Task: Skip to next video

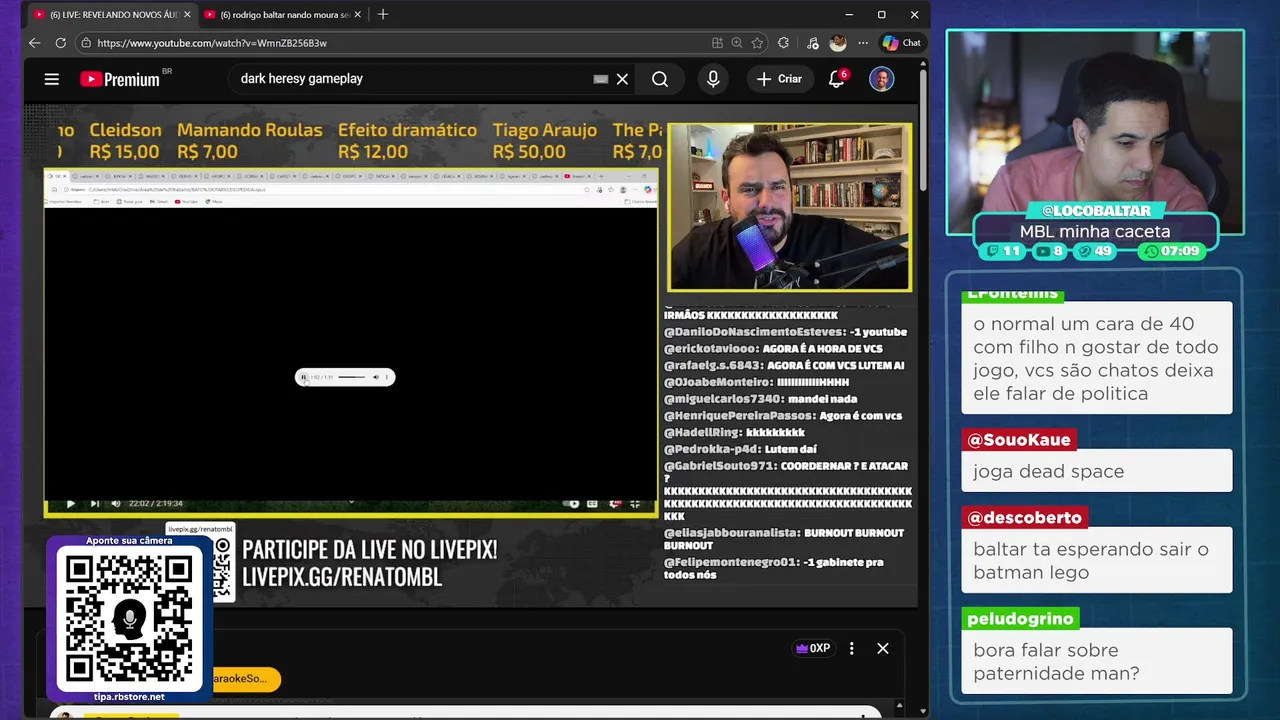Action: pyautogui.click(x=94, y=503)
